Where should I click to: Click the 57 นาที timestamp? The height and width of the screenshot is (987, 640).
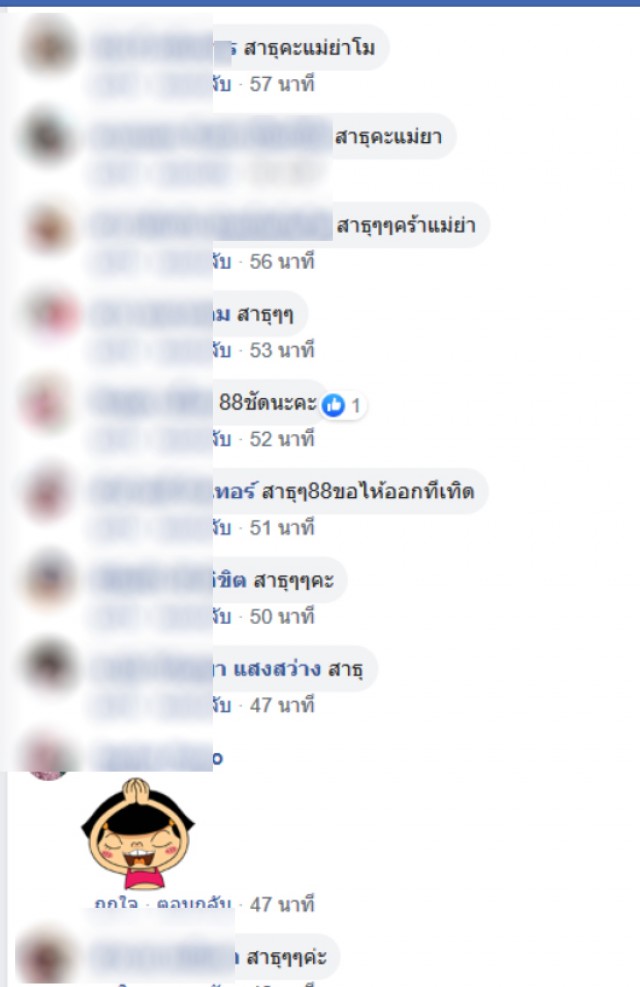coord(282,84)
